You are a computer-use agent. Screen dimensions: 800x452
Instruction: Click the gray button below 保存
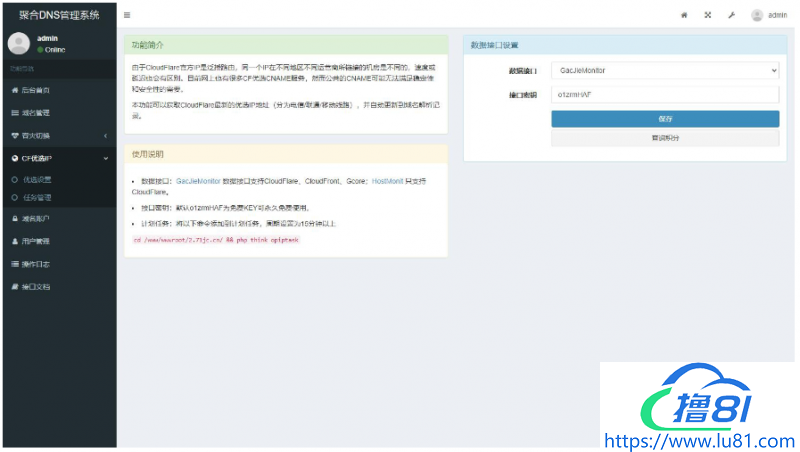coord(664,138)
